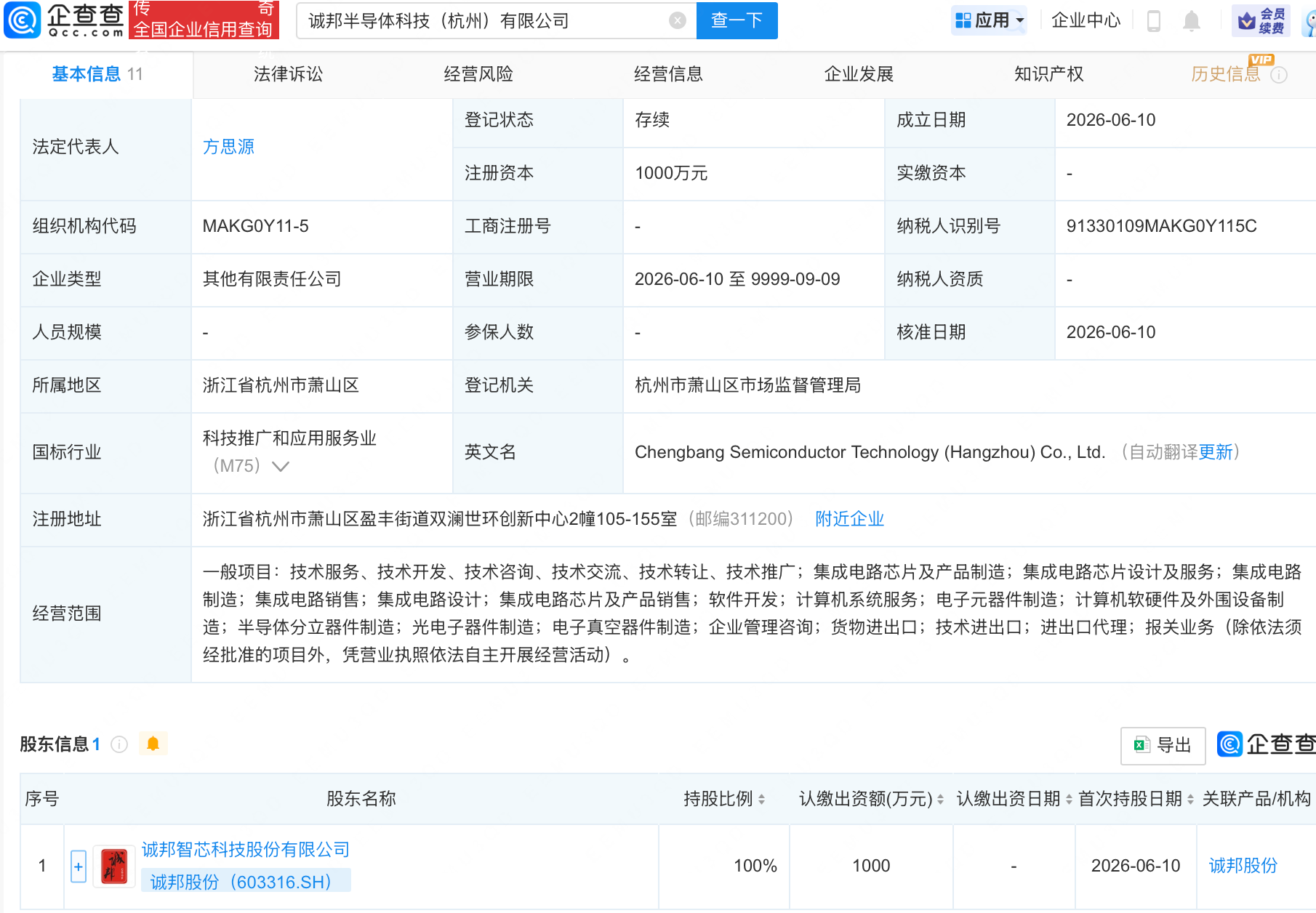
Task: Open 诚邦智芯科技股份有限公司 shareholder link
Action: [246, 849]
